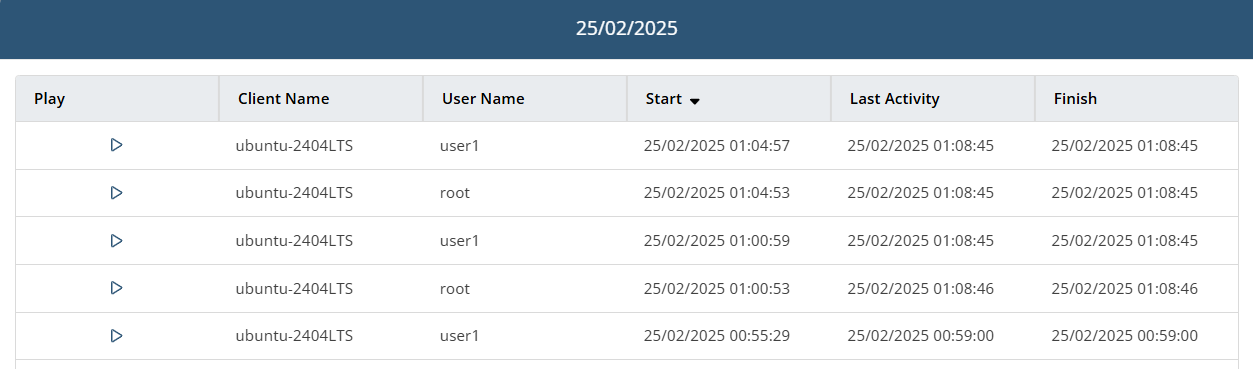
Task: Select user1 in the 00:55:29 session row
Action: (460, 336)
